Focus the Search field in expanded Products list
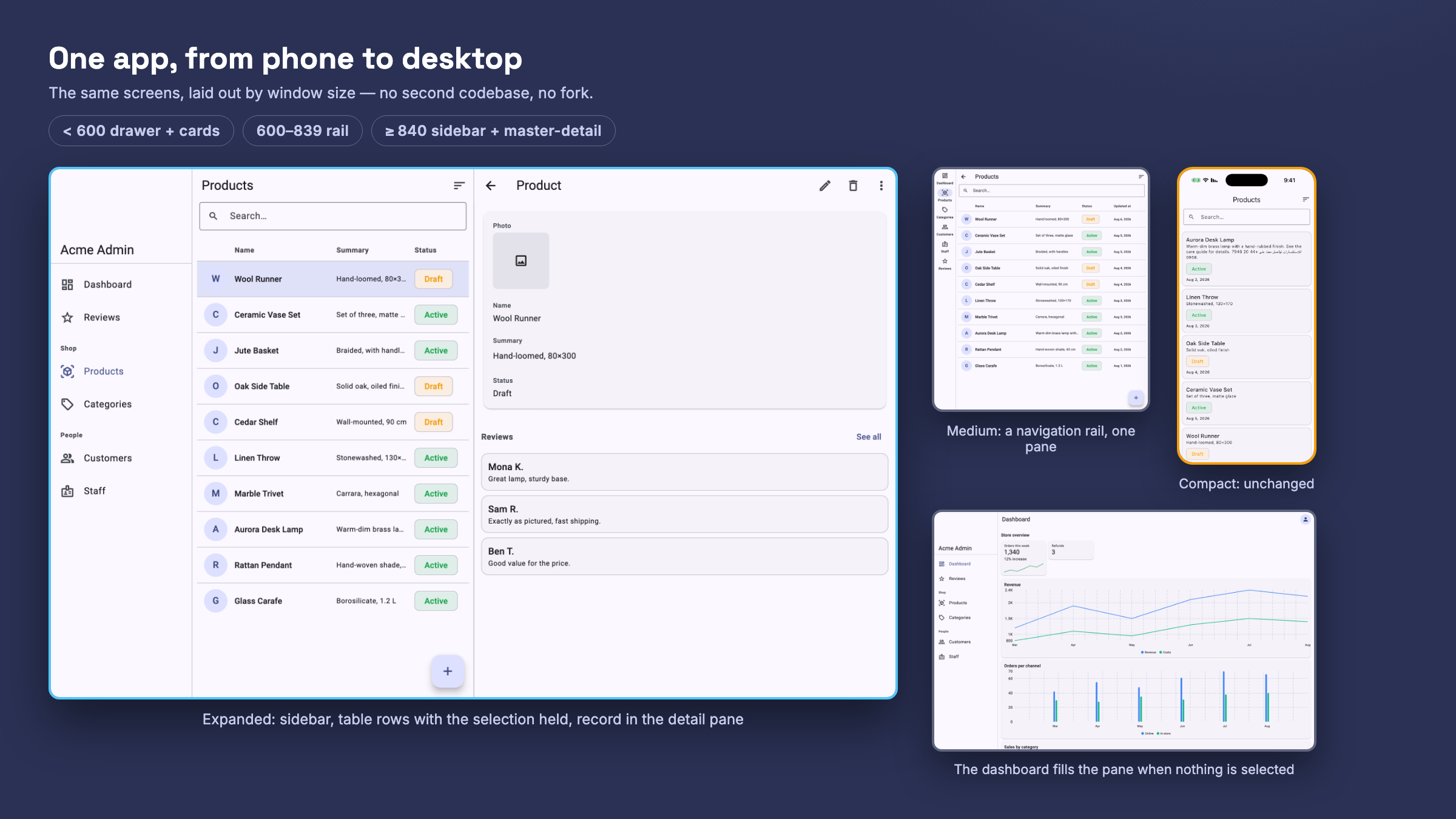This screenshot has height=819, width=1456. (x=333, y=216)
